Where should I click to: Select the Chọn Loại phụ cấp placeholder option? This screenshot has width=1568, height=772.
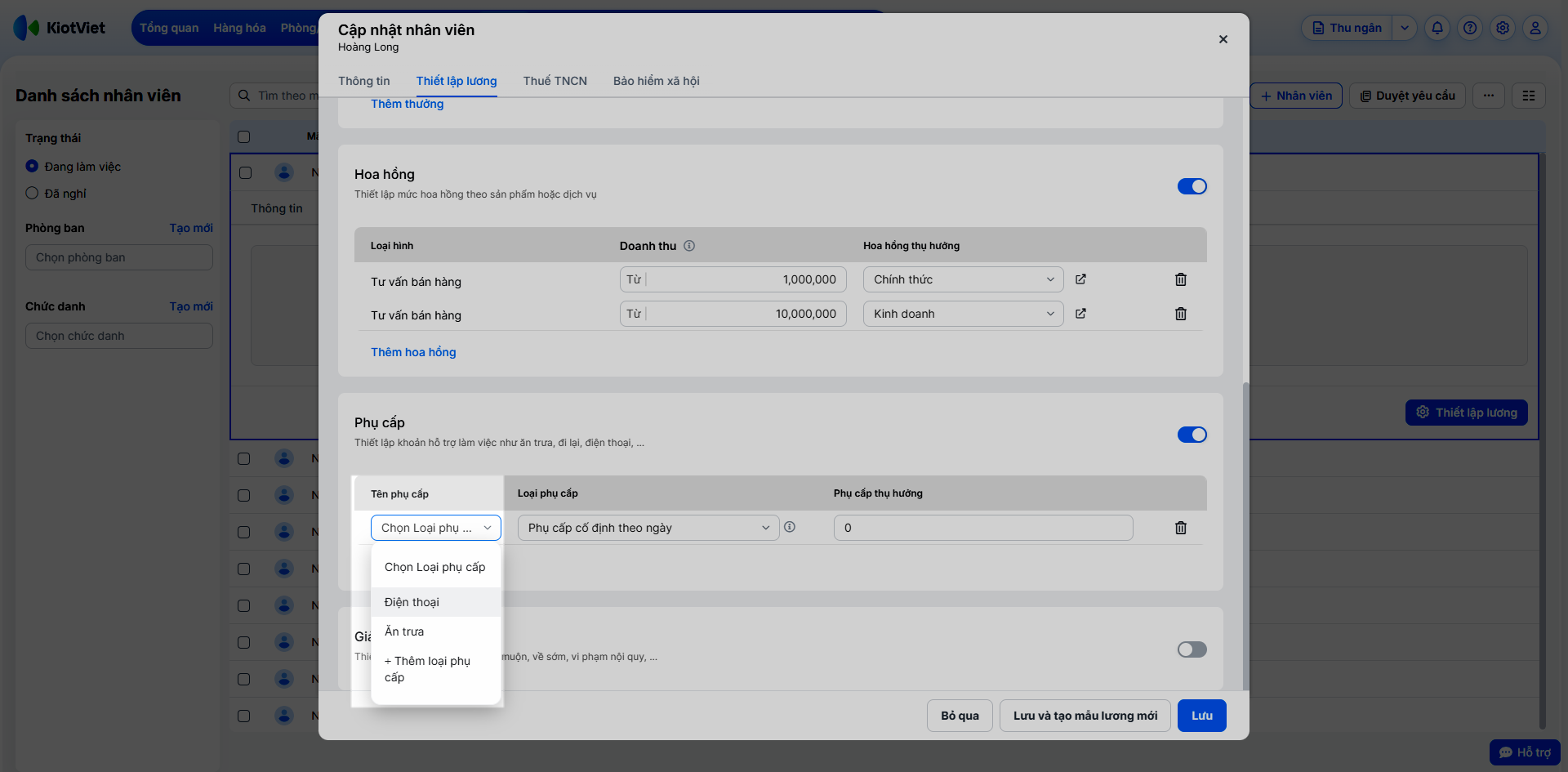point(436,567)
